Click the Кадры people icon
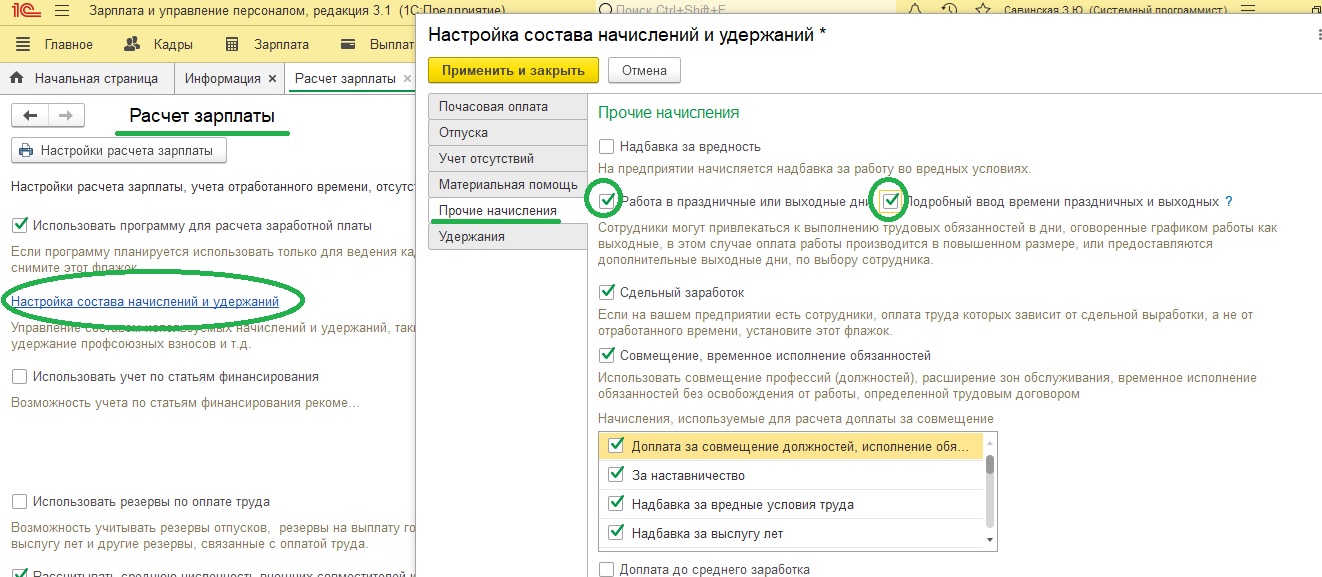 point(132,44)
